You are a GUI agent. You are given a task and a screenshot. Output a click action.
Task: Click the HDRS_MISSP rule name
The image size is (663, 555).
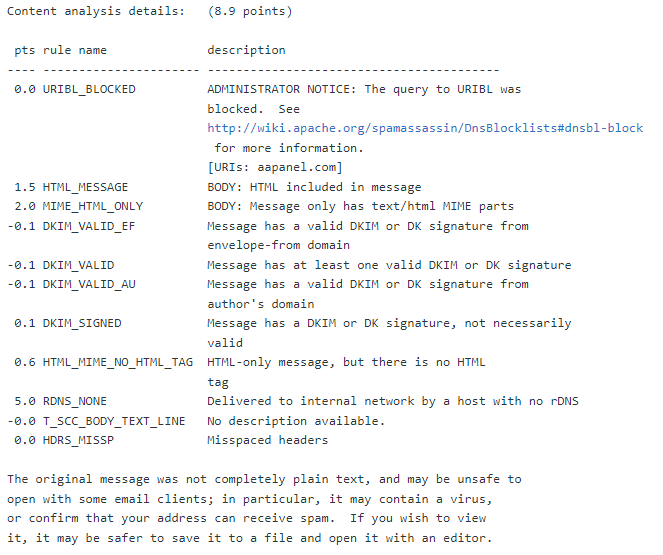78,440
